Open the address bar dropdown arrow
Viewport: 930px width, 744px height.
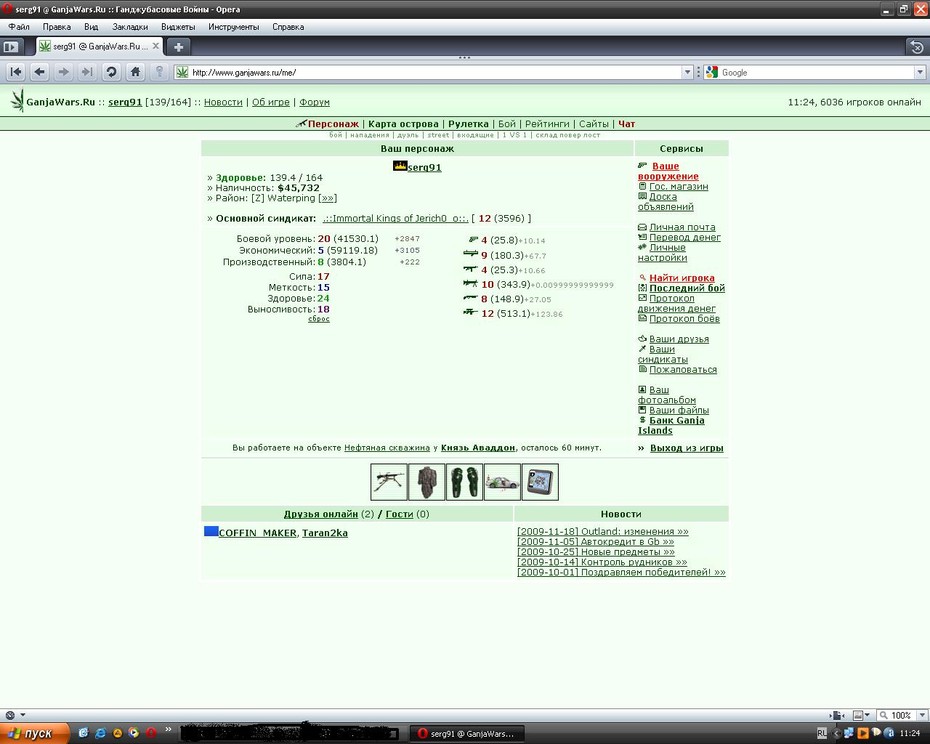(x=687, y=72)
